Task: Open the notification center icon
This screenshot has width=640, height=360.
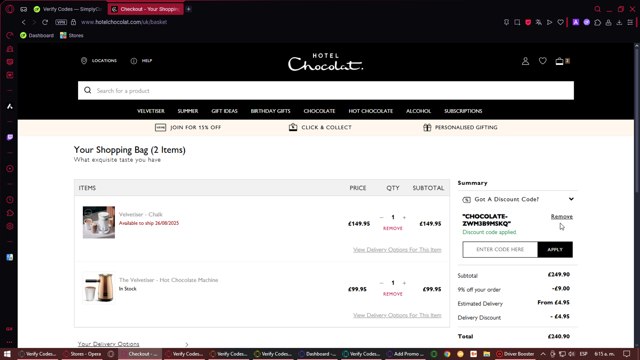Action: click(627, 354)
